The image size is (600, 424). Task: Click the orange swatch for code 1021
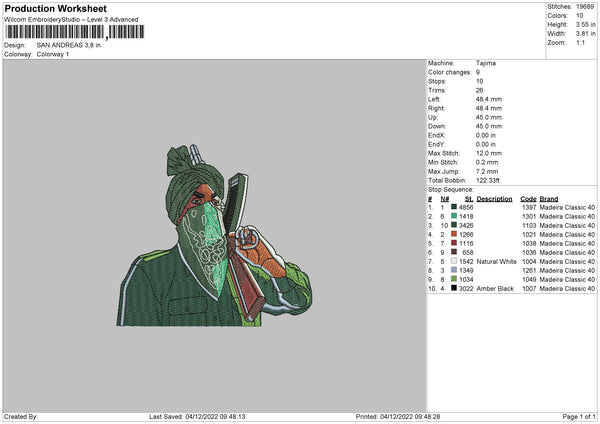pos(454,234)
